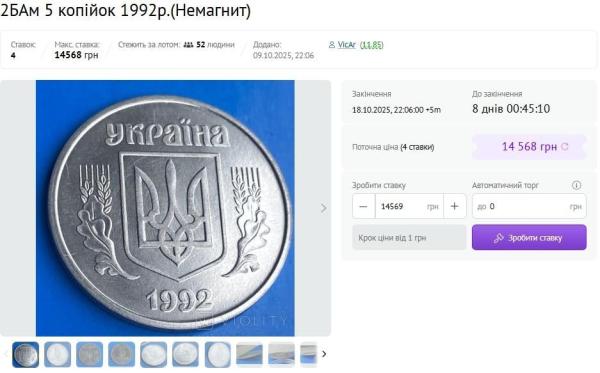Click the watchers icon next to 52 людини
The image size is (600, 373).
tap(188, 45)
